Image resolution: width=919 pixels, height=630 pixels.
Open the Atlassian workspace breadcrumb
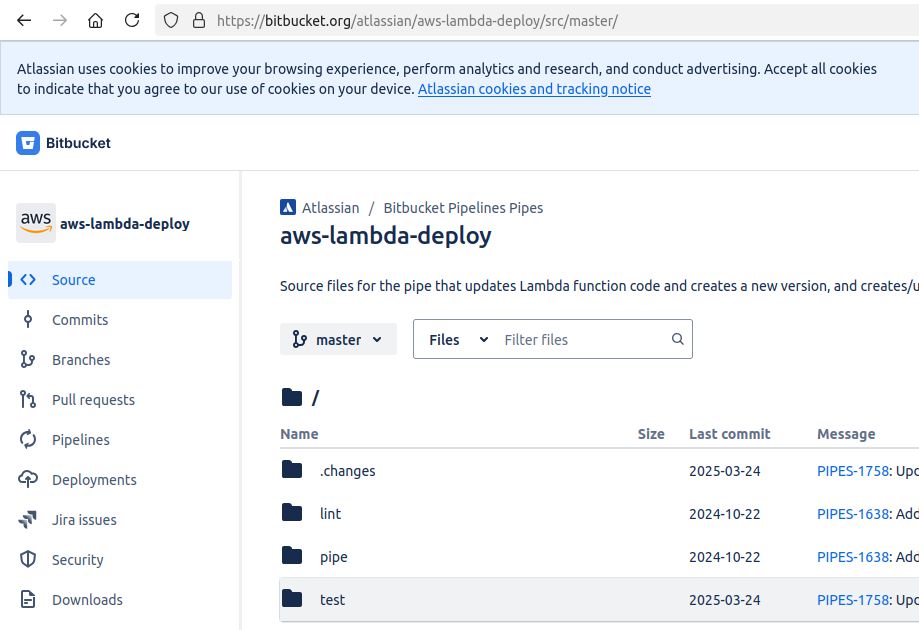331,207
